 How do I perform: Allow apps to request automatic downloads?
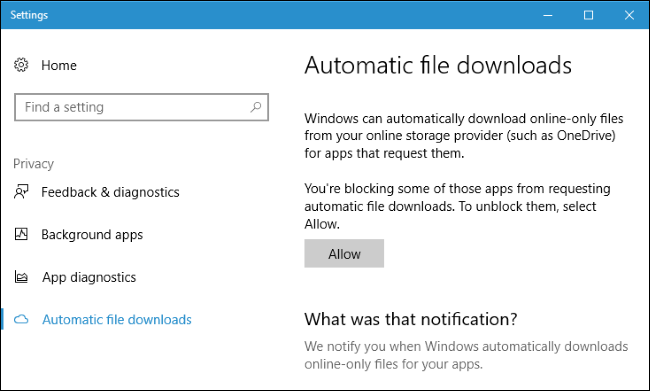point(344,253)
